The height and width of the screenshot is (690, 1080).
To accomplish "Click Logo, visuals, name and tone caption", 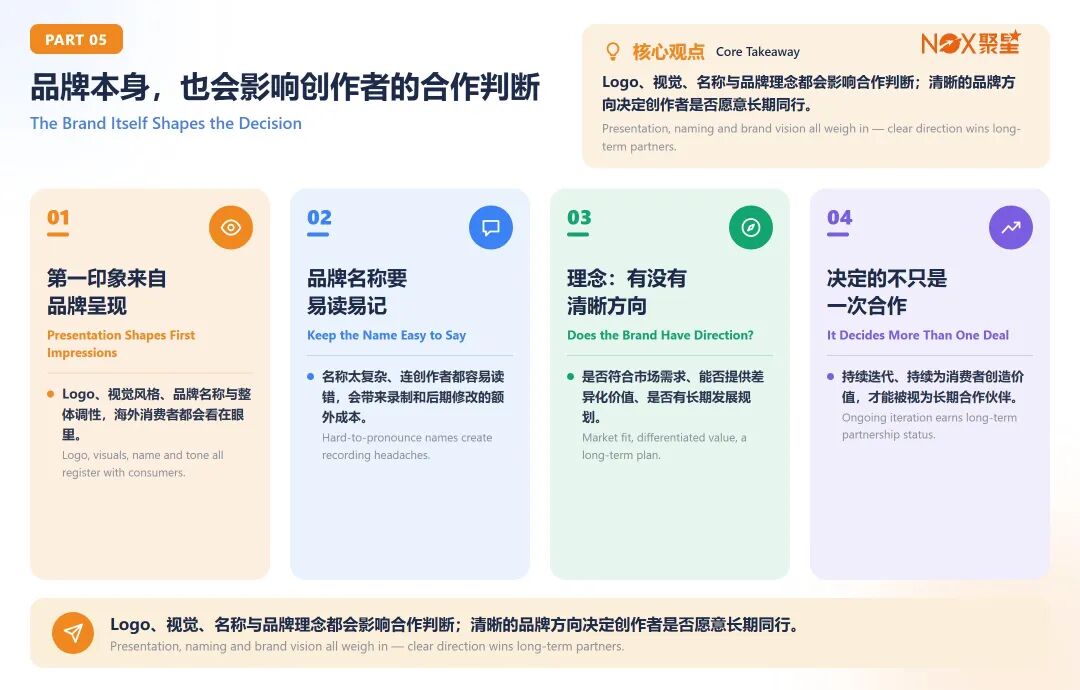I will (x=143, y=464).
